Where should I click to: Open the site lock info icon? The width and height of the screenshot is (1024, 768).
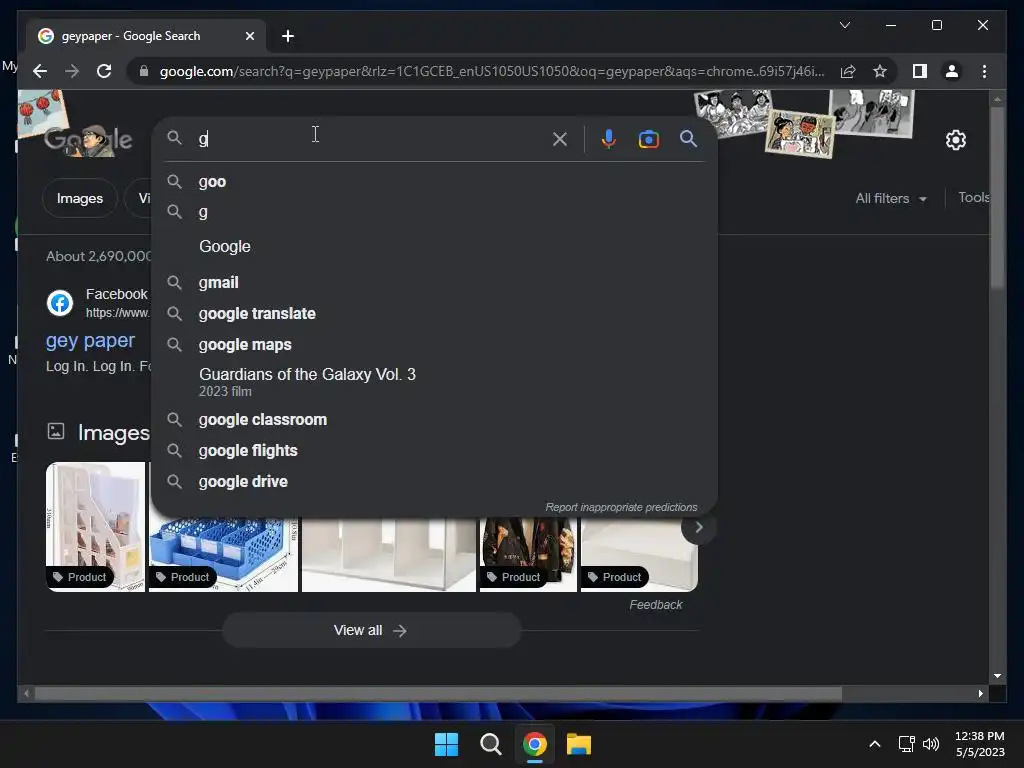coord(144,71)
